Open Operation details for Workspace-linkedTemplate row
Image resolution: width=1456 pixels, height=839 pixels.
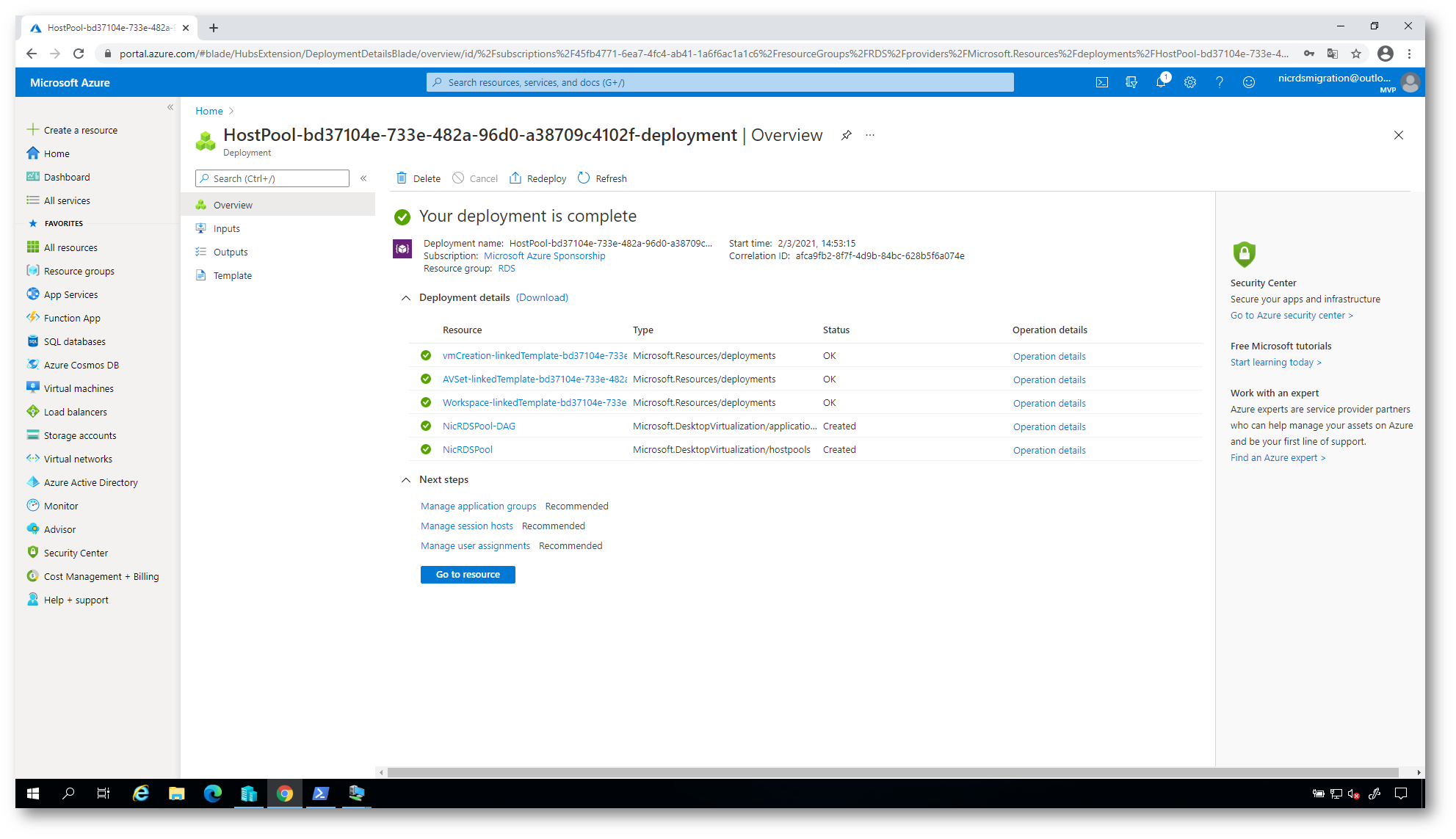pos(1049,404)
